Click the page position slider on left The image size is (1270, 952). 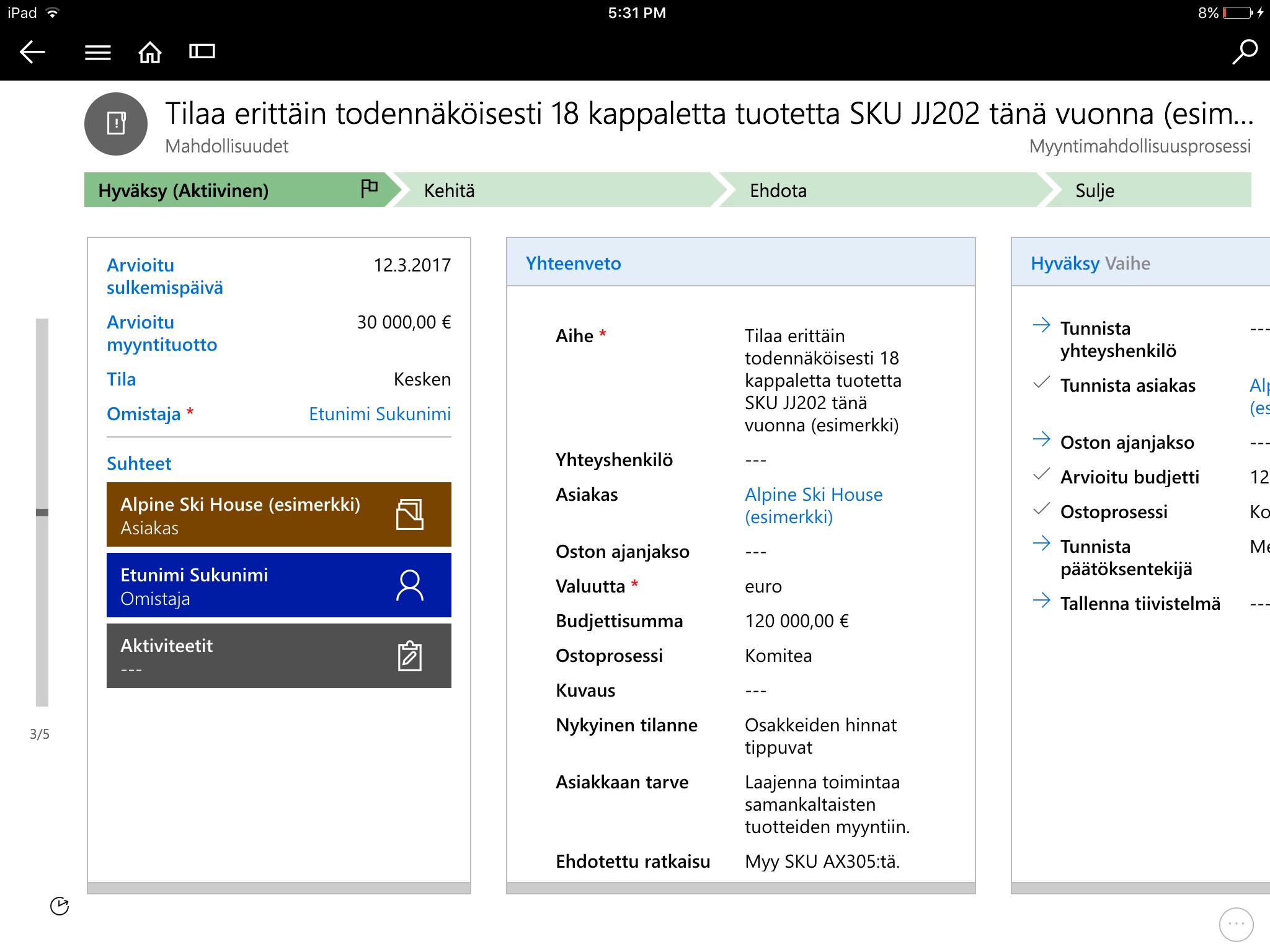click(42, 513)
